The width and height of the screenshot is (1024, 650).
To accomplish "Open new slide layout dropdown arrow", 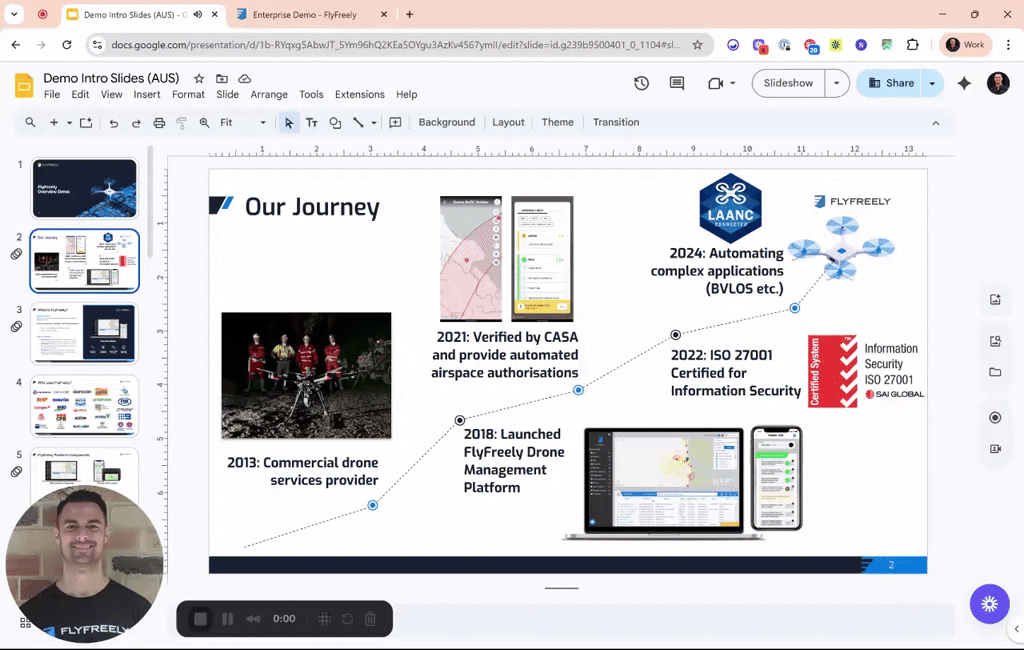I will [x=69, y=122].
